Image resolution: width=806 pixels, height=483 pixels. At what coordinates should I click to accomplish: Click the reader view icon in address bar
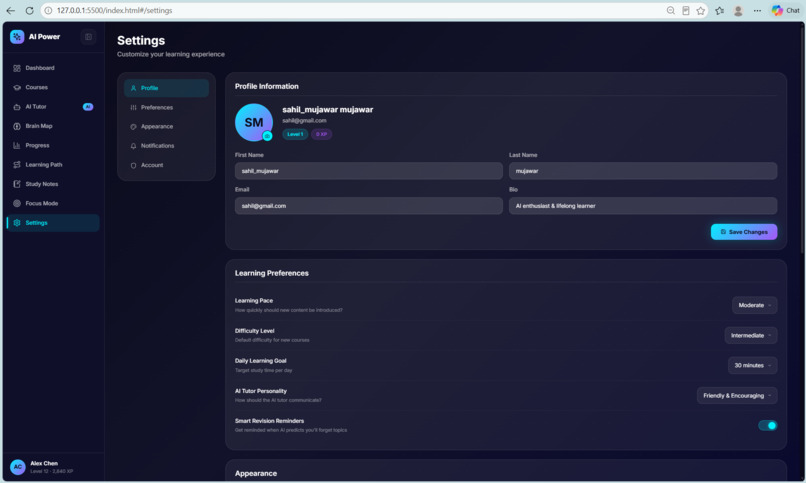pos(686,10)
